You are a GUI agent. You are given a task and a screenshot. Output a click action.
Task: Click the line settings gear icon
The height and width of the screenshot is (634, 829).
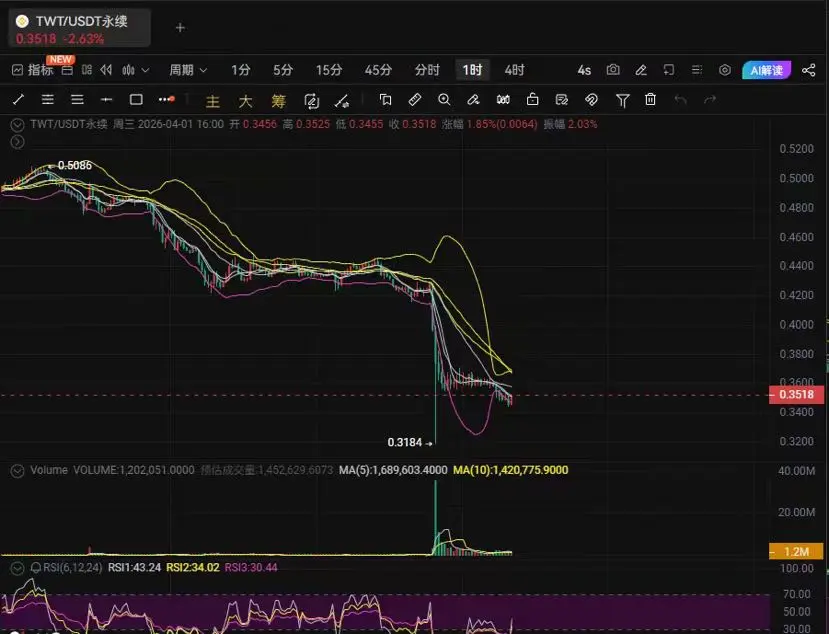(x=342, y=100)
